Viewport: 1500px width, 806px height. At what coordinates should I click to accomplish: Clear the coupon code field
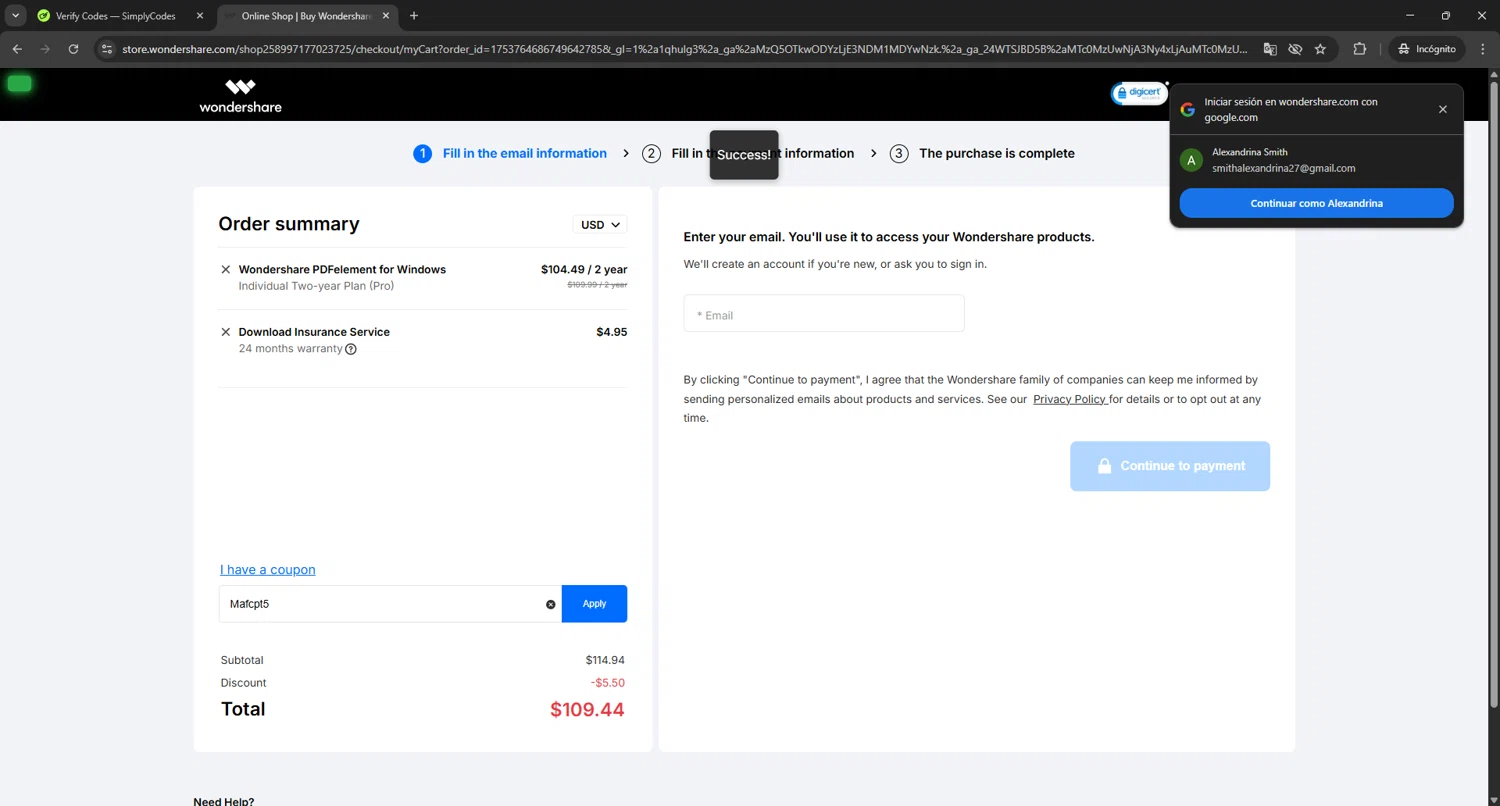550,604
